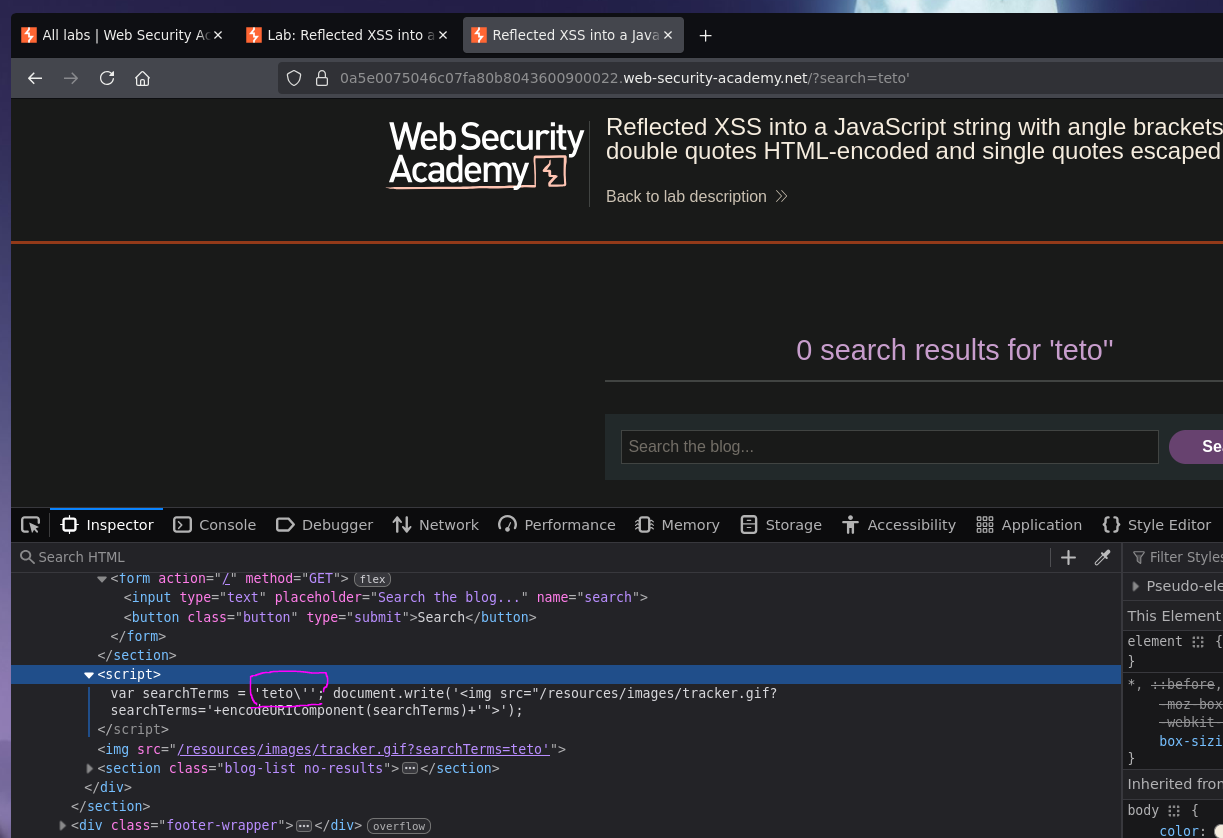This screenshot has height=838, width=1223.
Task: Open the Memory panel
Action: [677, 525]
